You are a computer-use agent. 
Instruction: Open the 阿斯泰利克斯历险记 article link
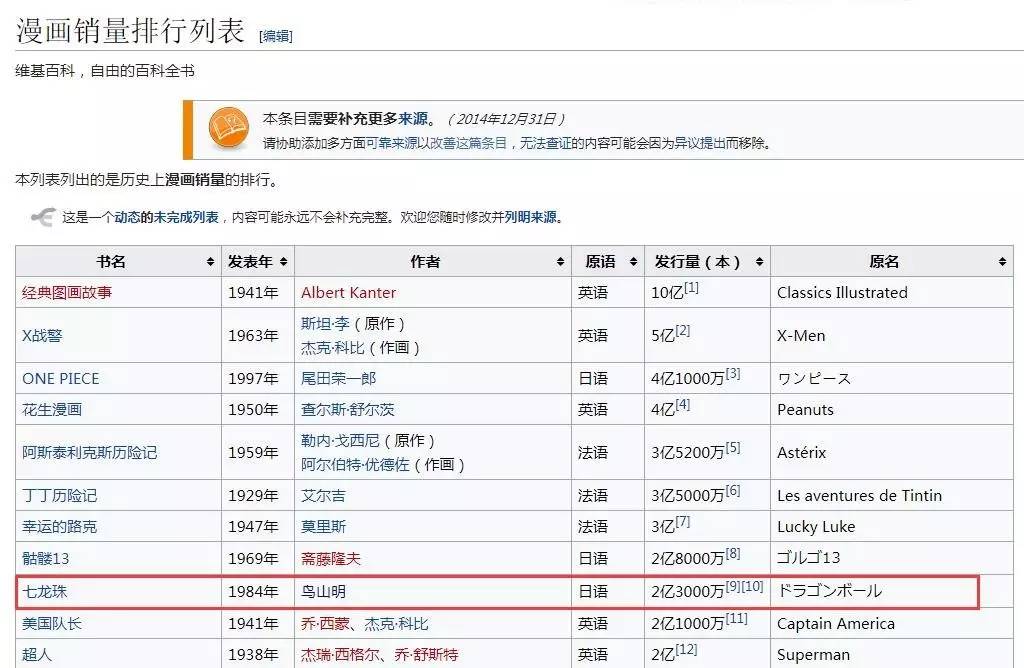89,453
